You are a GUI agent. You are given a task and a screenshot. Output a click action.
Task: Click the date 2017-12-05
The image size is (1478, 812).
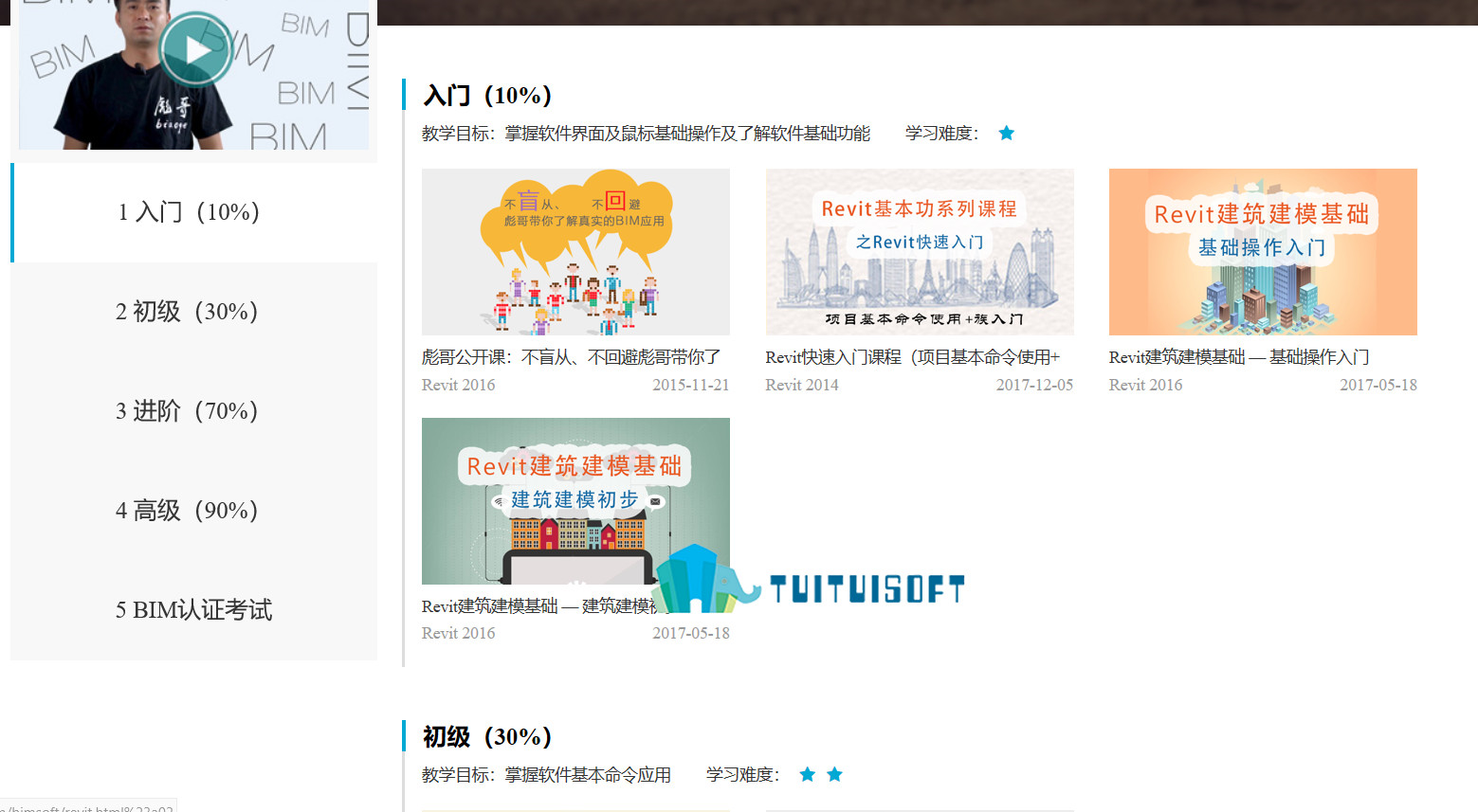pyautogui.click(x=1035, y=385)
